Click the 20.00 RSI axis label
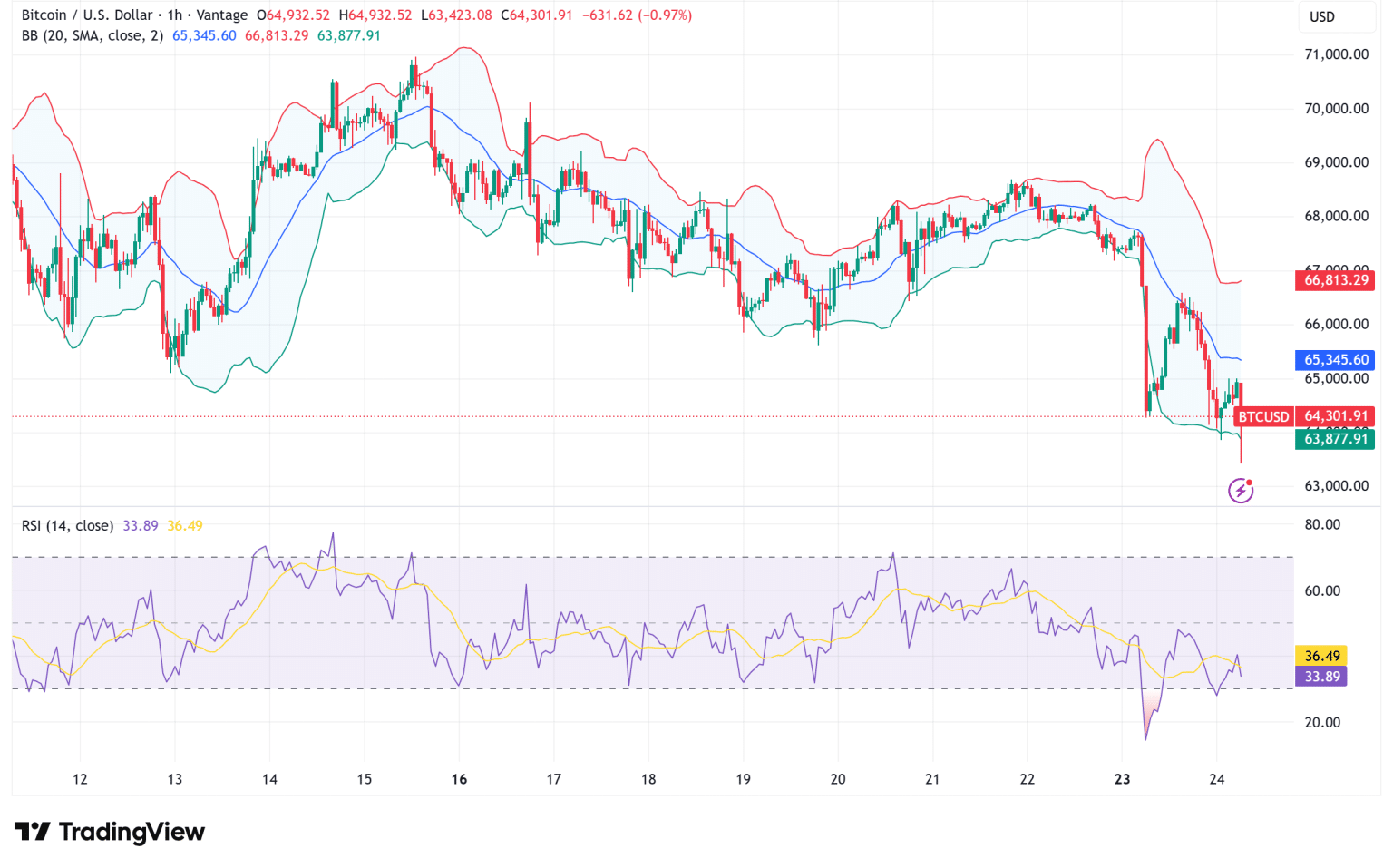Image resolution: width=1393 pixels, height=868 pixels. pyautogui.click(x=1322, y=722)
